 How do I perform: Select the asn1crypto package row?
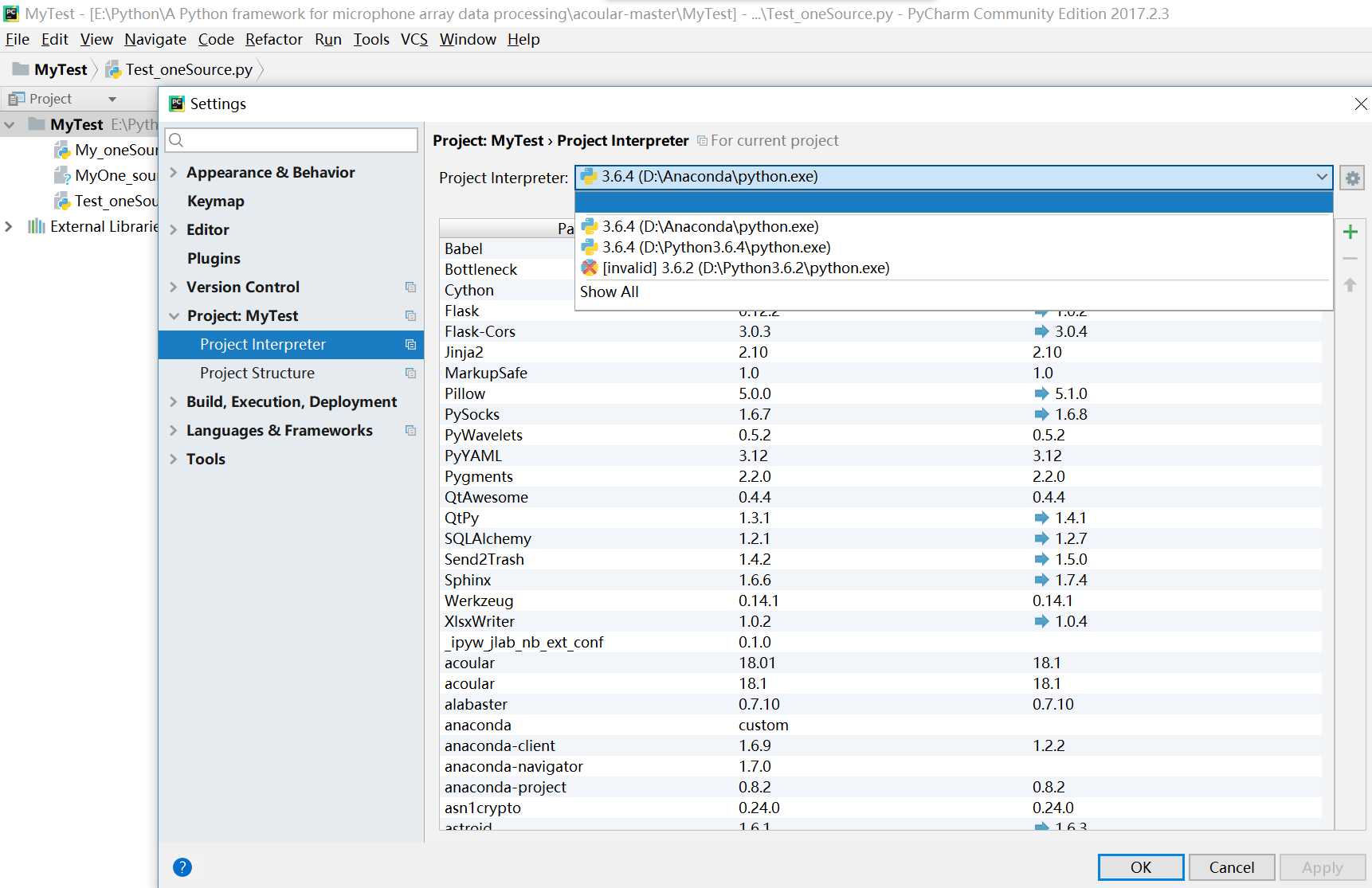(x=880, y=808)
